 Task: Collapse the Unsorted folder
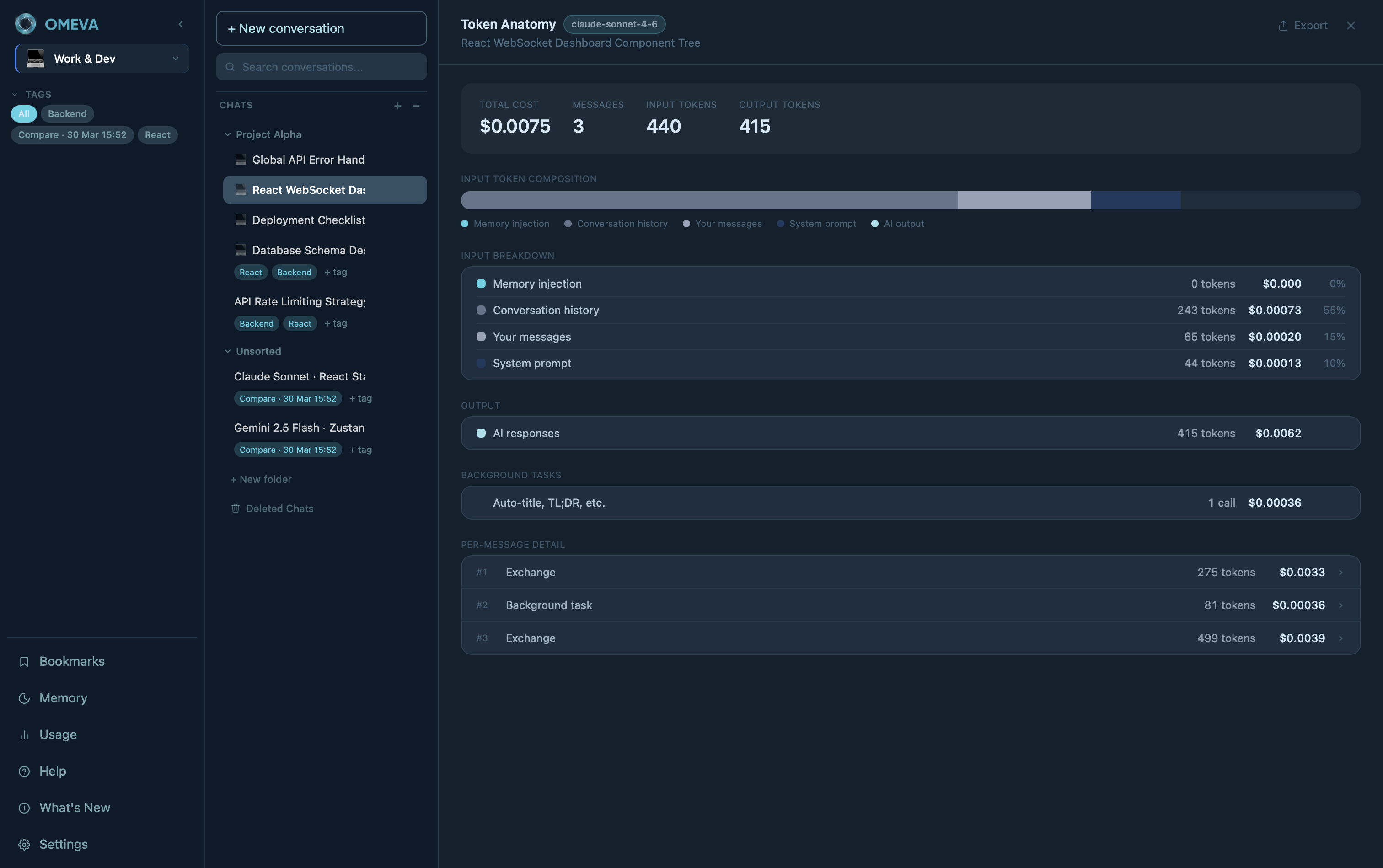click(x=228, y=351)
